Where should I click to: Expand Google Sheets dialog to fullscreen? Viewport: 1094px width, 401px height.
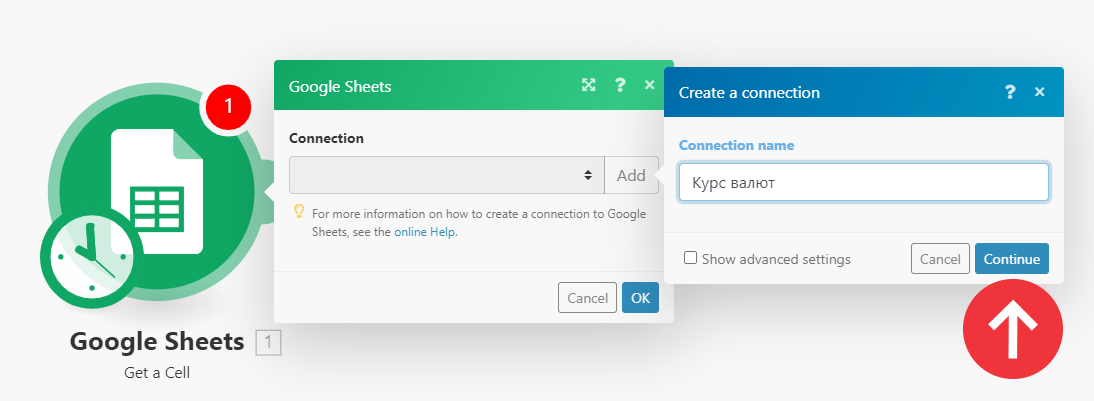click(589, 85)
